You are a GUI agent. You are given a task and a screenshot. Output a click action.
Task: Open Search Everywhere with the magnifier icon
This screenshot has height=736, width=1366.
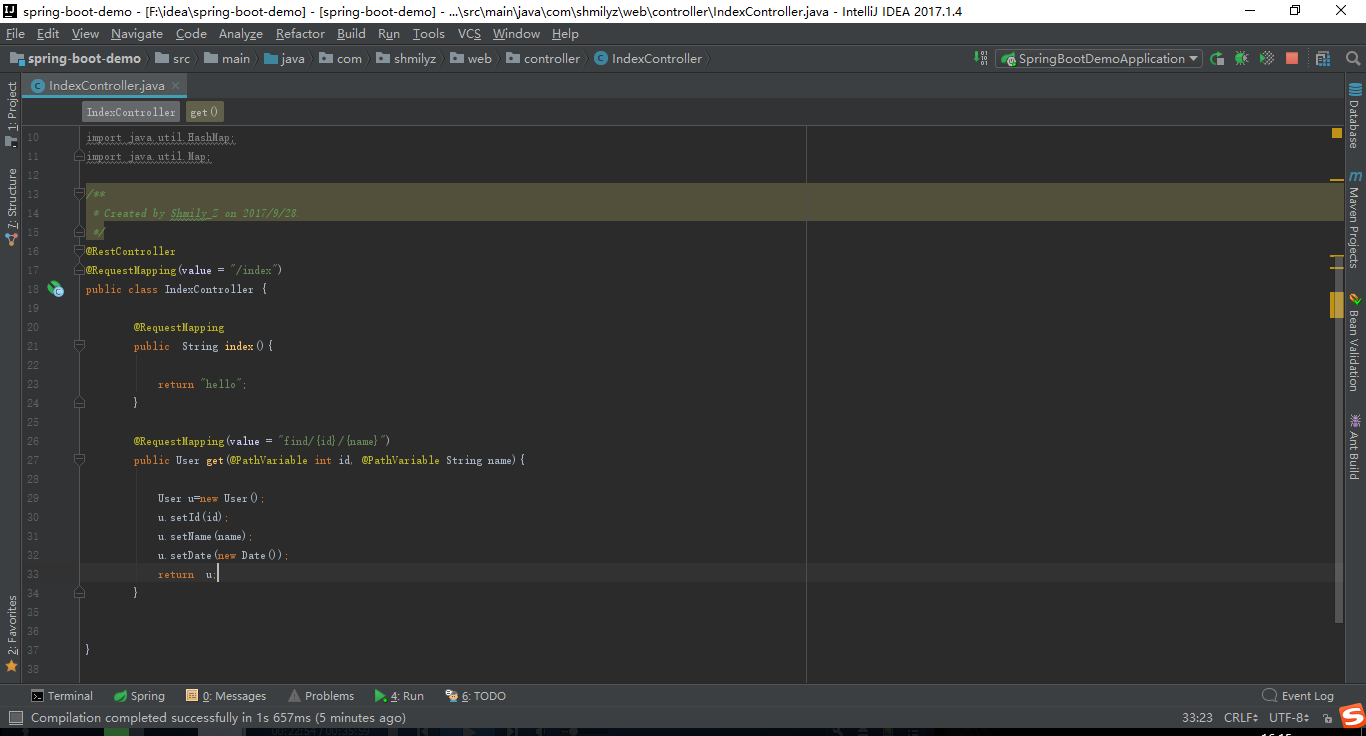pos(1353,58)
